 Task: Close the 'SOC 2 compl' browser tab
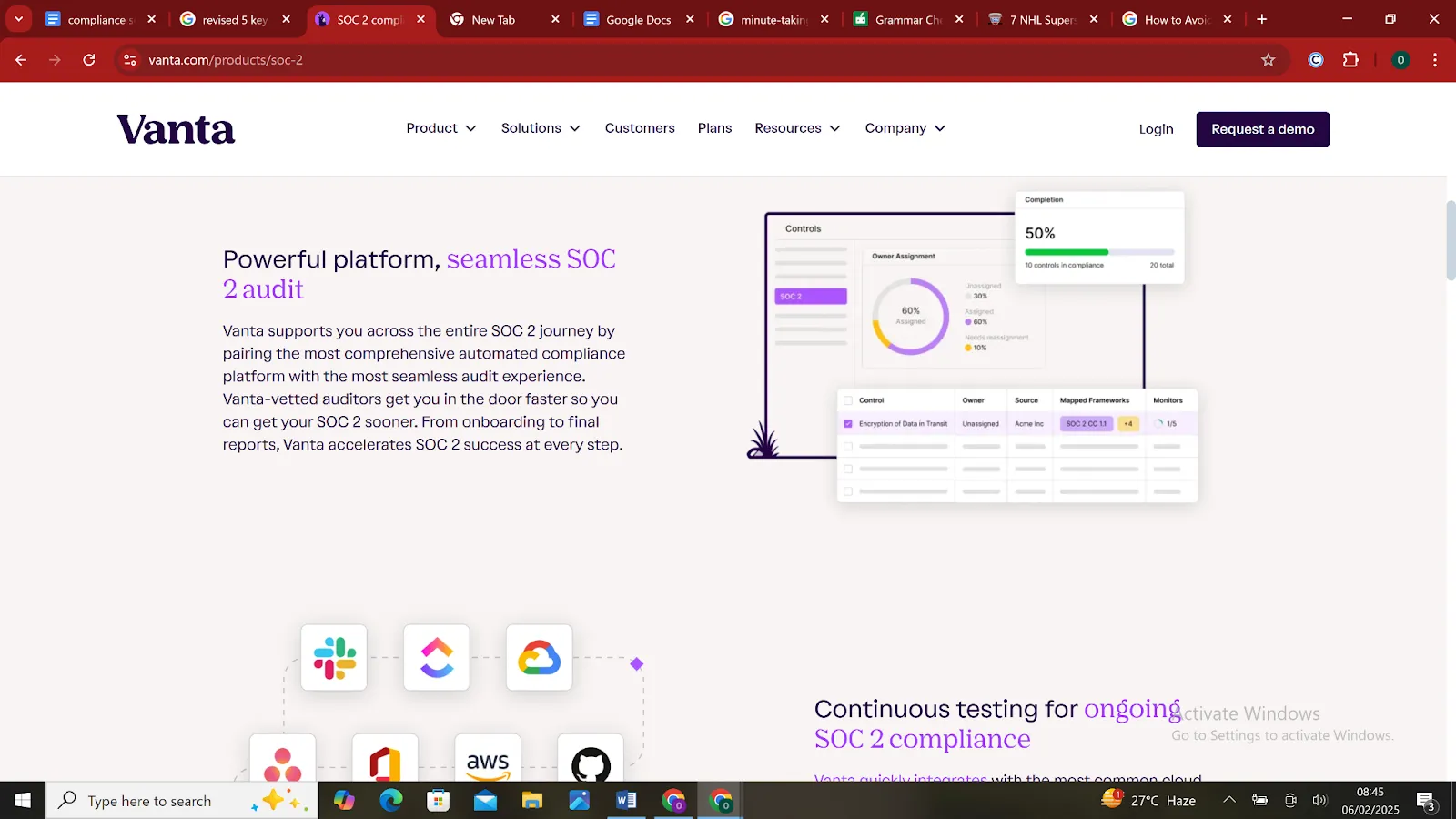pos(420,19)
